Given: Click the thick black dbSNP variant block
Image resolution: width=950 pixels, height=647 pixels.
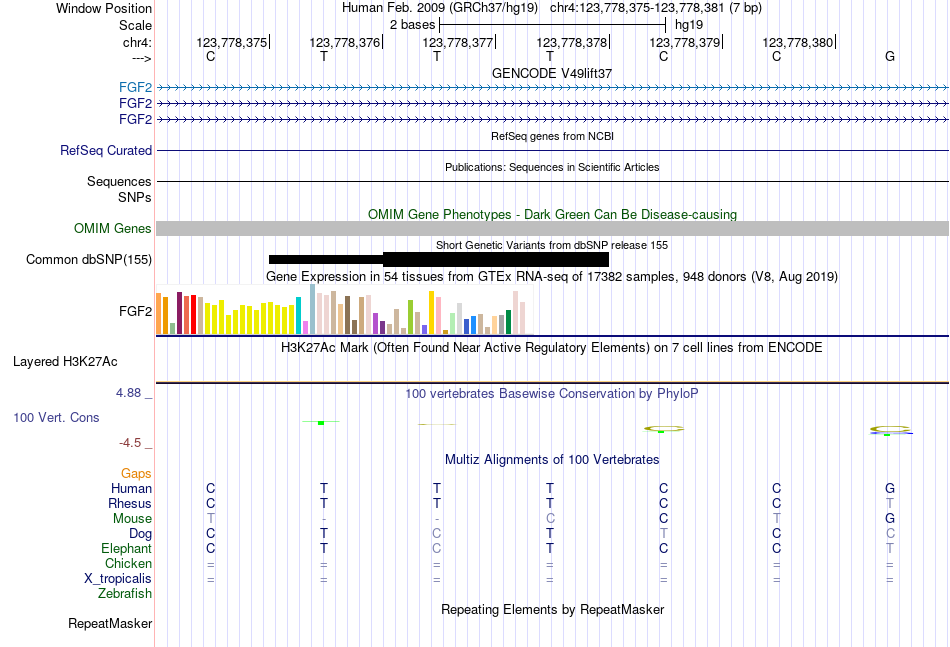Looking at the screenshot, I should tap(496, 259).
